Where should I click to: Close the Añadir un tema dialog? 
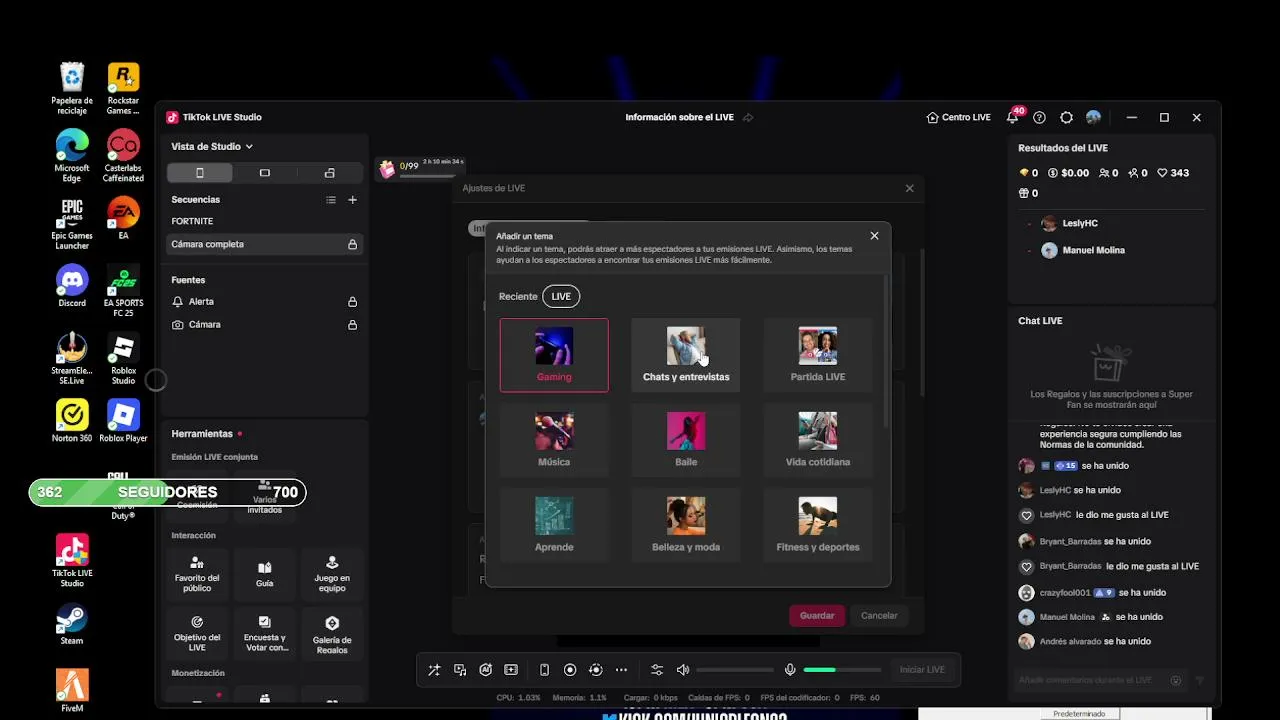874,236
